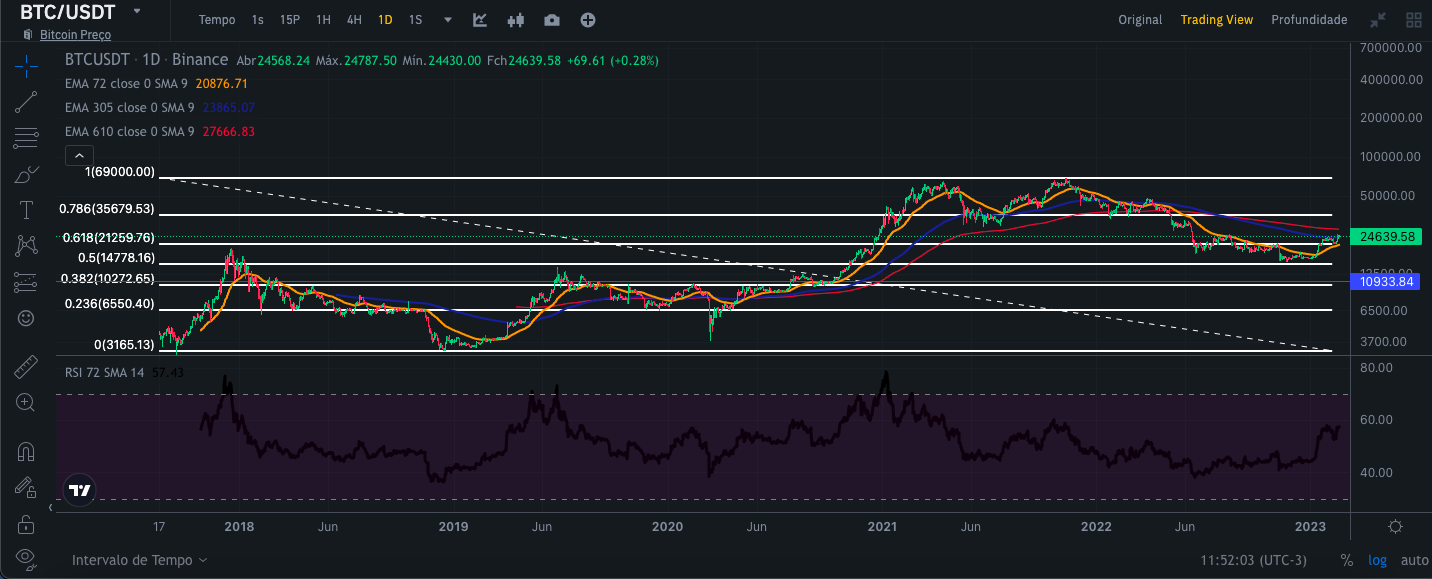The width and height of the screenshot is (1432, 579).
Task: Click the document icon beside Bitcoin Preço
Action: click(27, 35)
